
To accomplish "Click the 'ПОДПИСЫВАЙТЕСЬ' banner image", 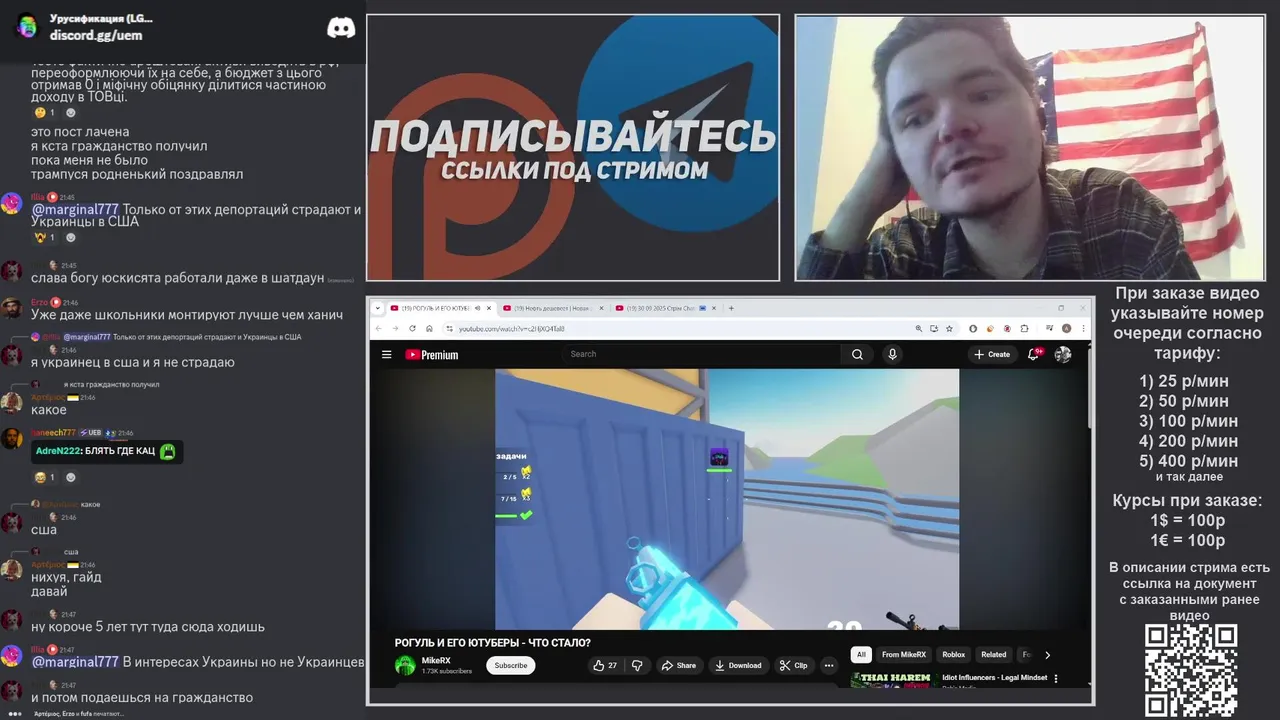I will tap(573, 147).
